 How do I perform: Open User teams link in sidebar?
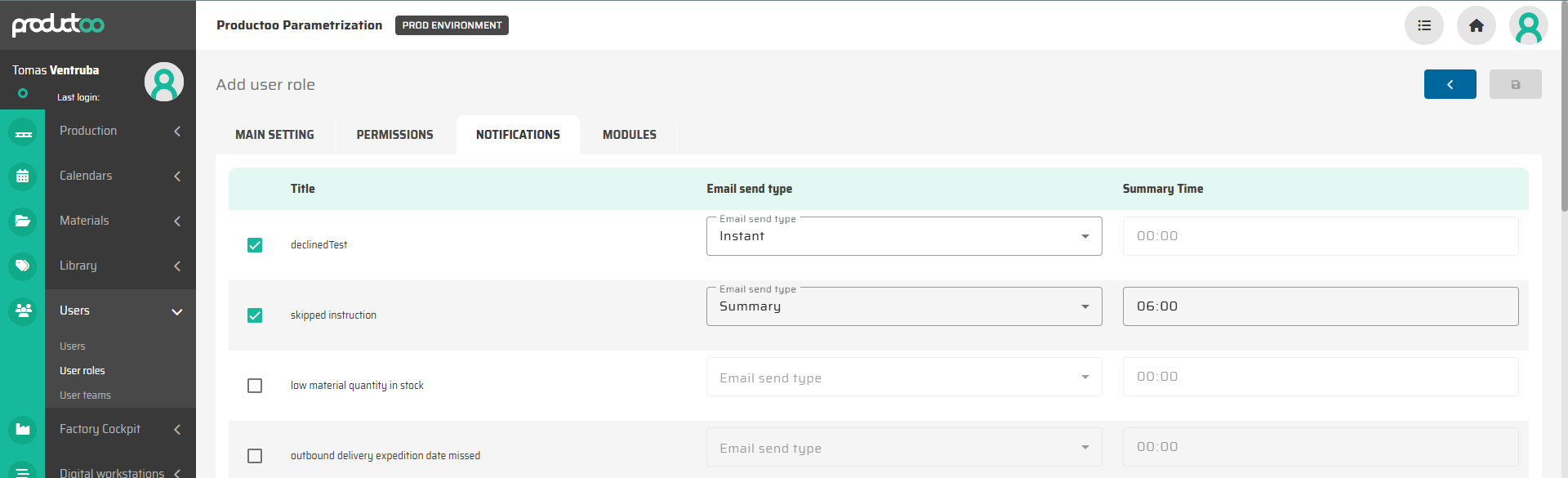click(x=85, y=395)
